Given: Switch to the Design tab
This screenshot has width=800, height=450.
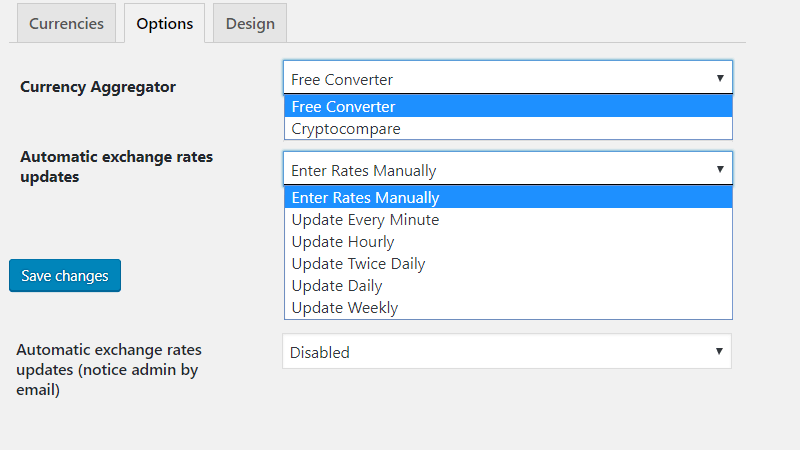Looking at the screenshot, I should tap(250, 24).
